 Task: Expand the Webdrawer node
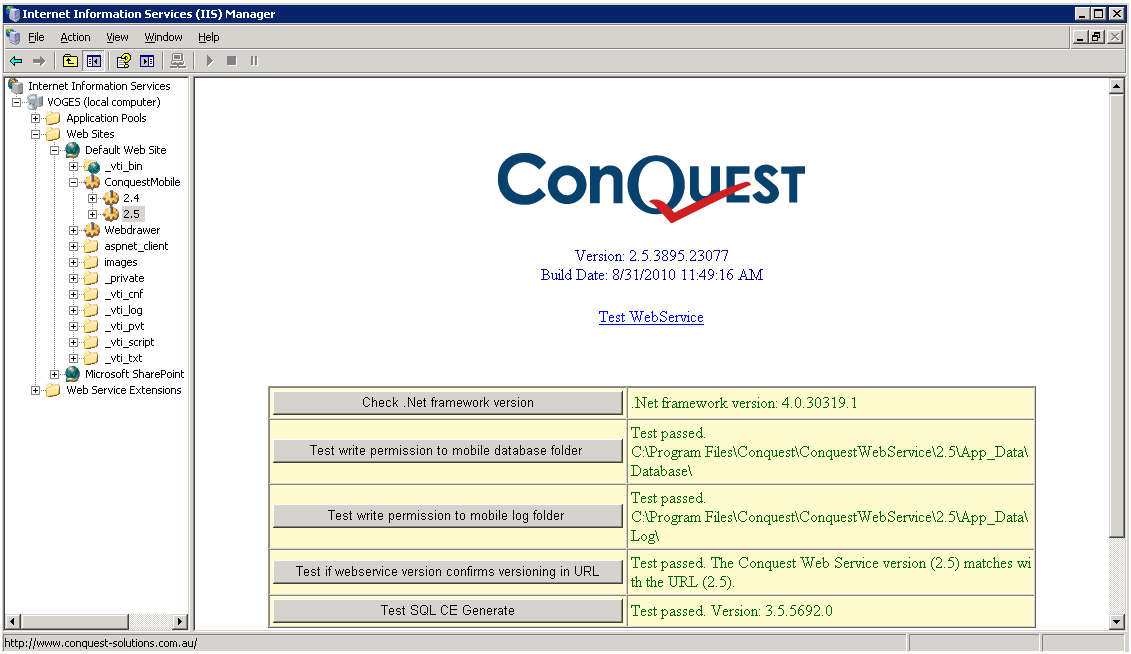coord(74,230)
